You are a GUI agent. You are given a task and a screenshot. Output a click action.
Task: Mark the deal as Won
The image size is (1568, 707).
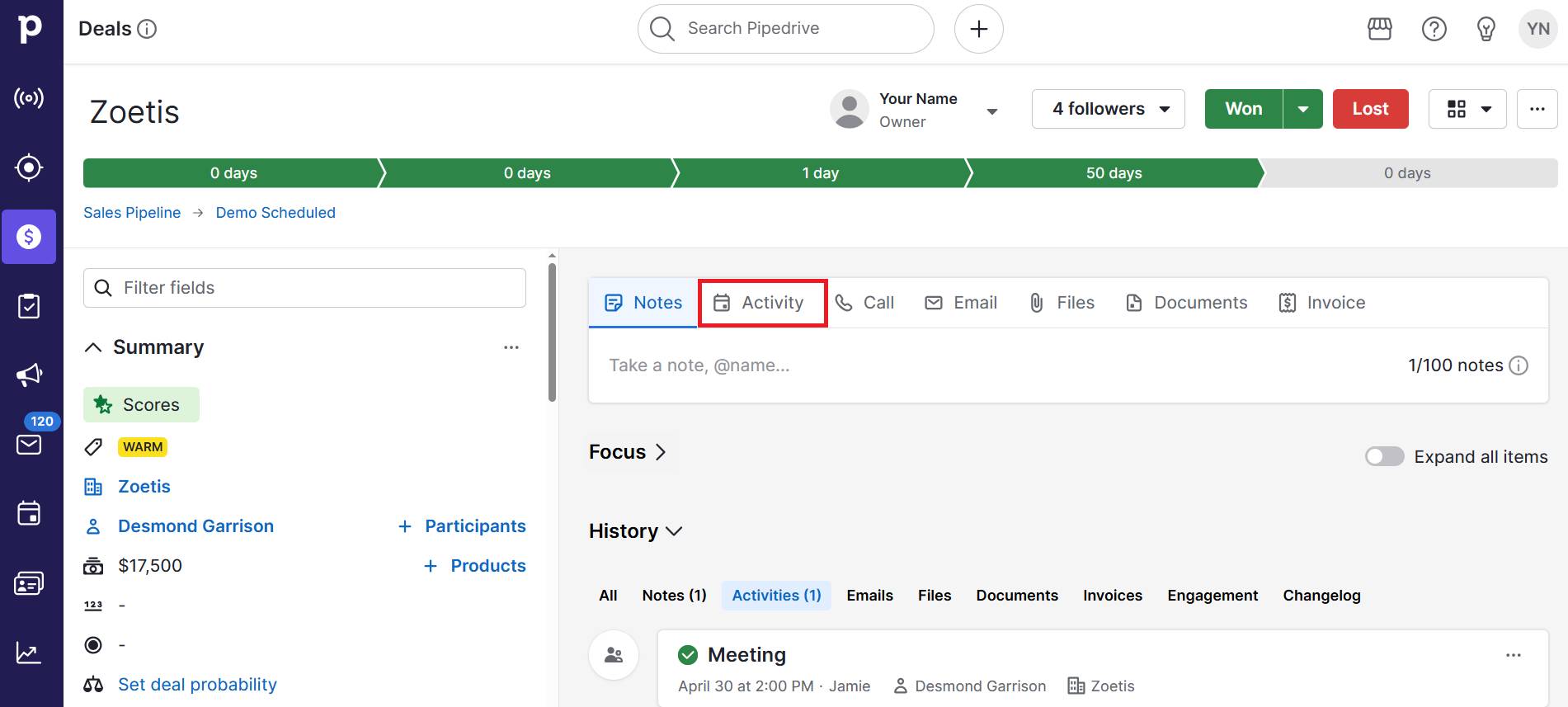pyautogui.click(x=1244, y=109)
